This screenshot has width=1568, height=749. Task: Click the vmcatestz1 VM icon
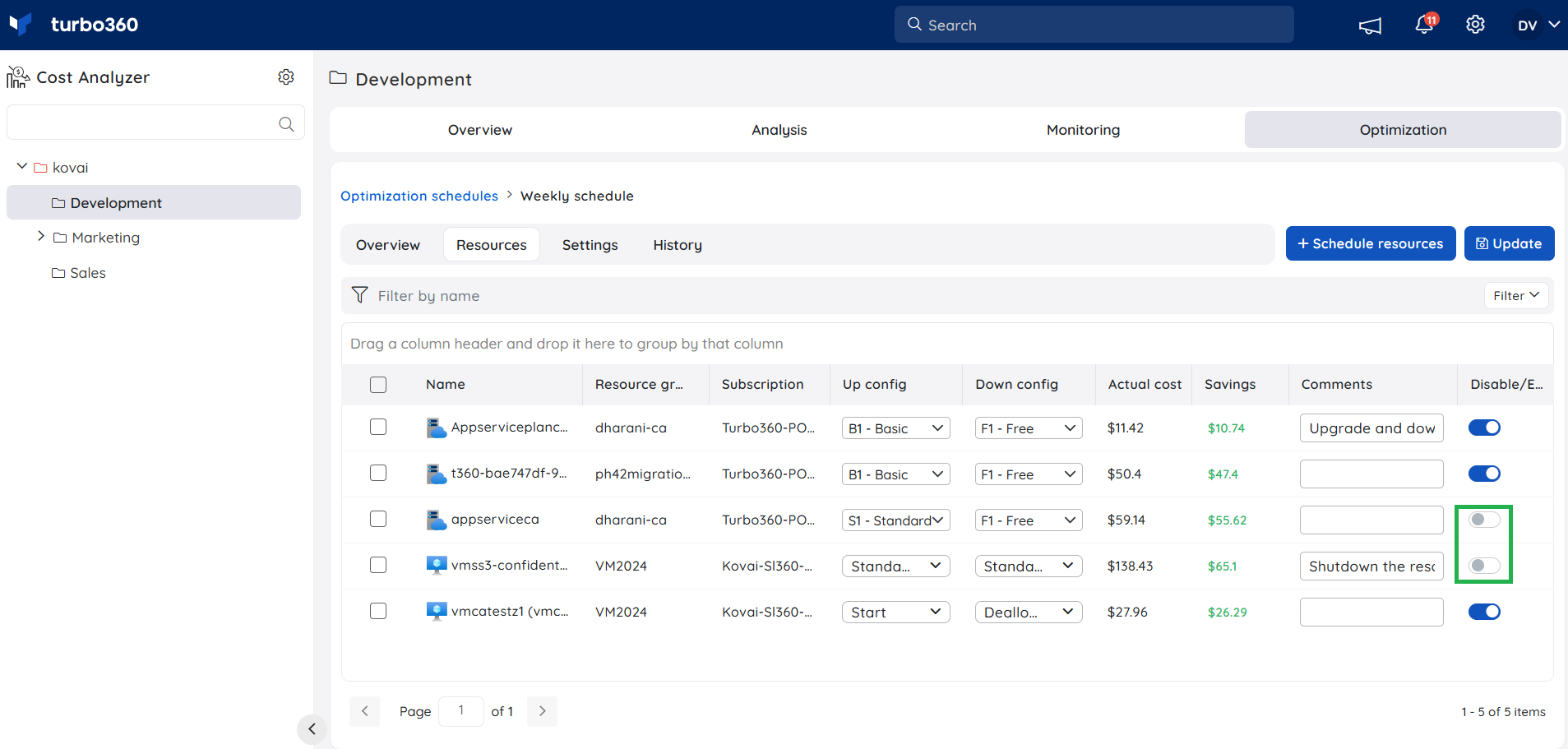coord(437,611)
